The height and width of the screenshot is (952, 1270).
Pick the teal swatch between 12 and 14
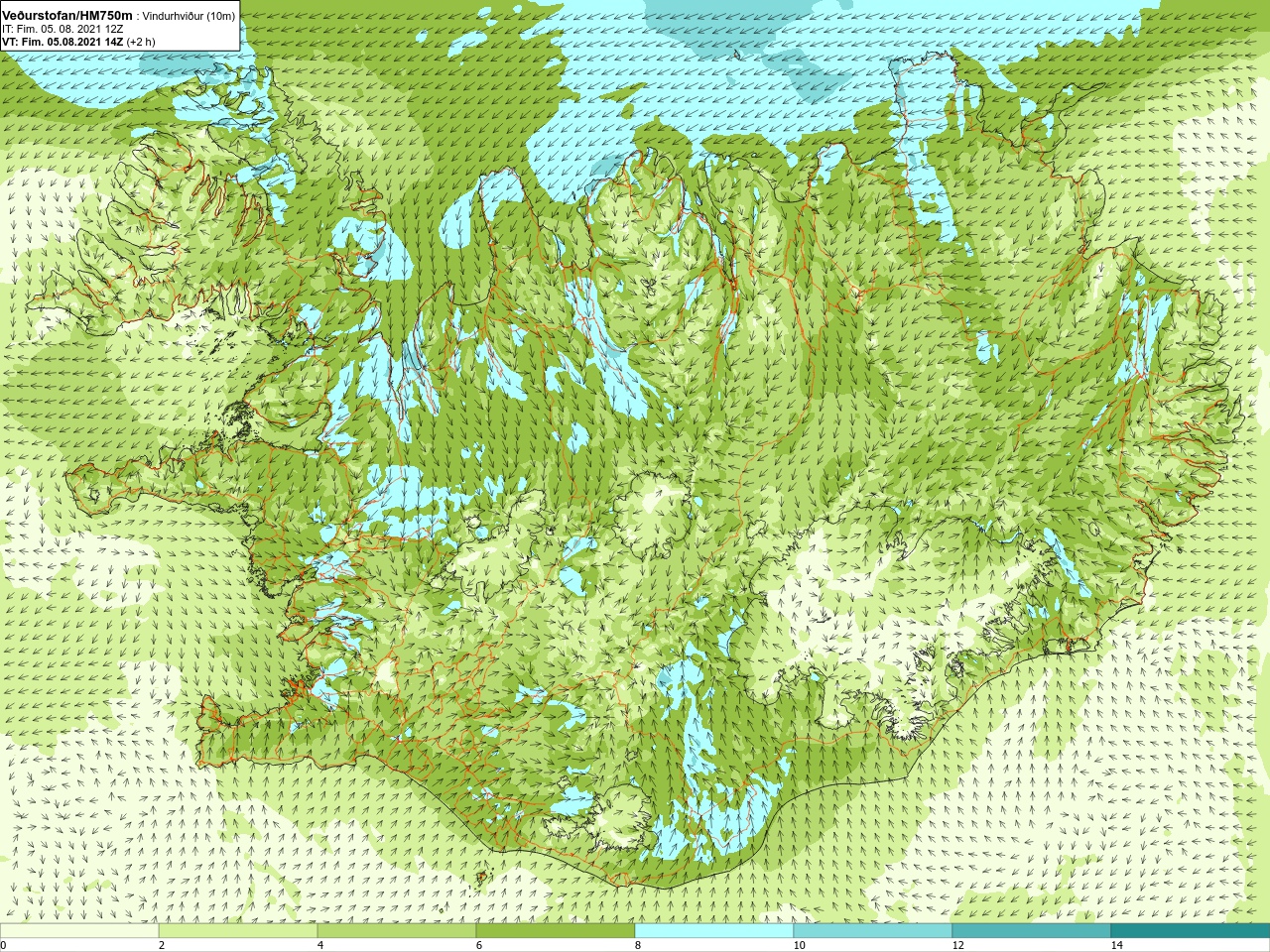pos(1032,931)
